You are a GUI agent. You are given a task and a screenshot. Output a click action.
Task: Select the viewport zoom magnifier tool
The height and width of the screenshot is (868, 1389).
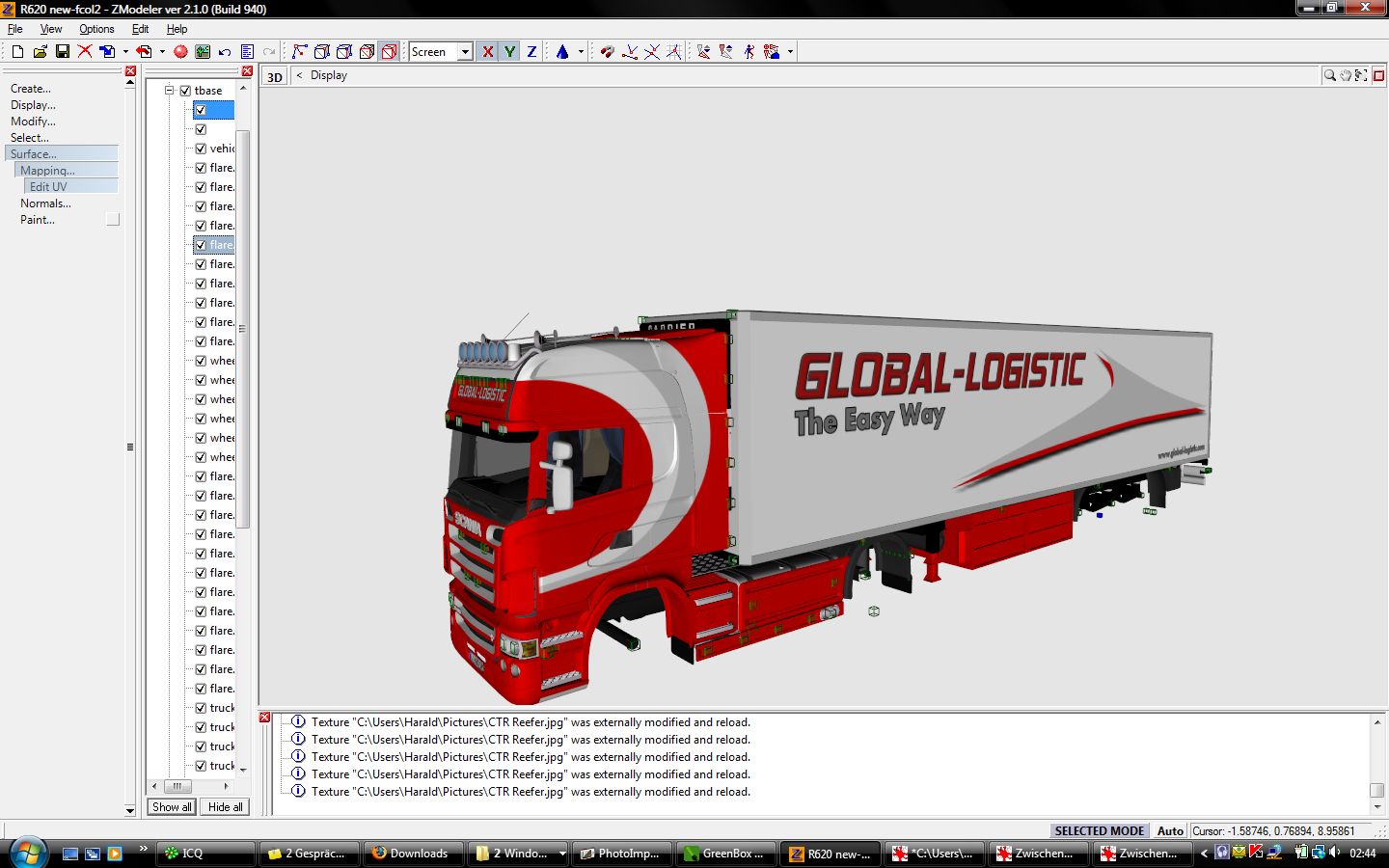tap(1329, 75)
